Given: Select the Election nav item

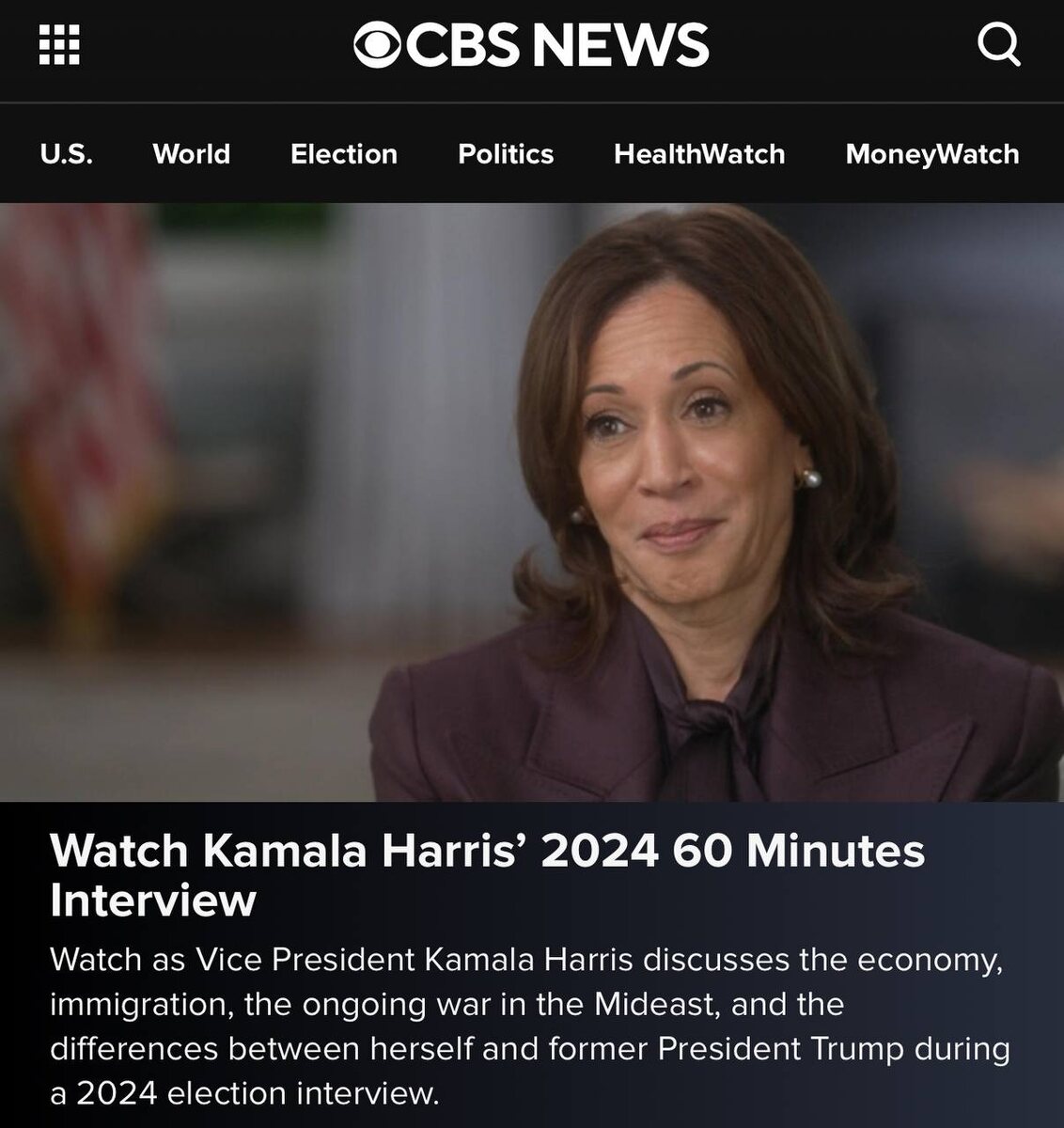Looking at the screenshot, I should [344, 154].
